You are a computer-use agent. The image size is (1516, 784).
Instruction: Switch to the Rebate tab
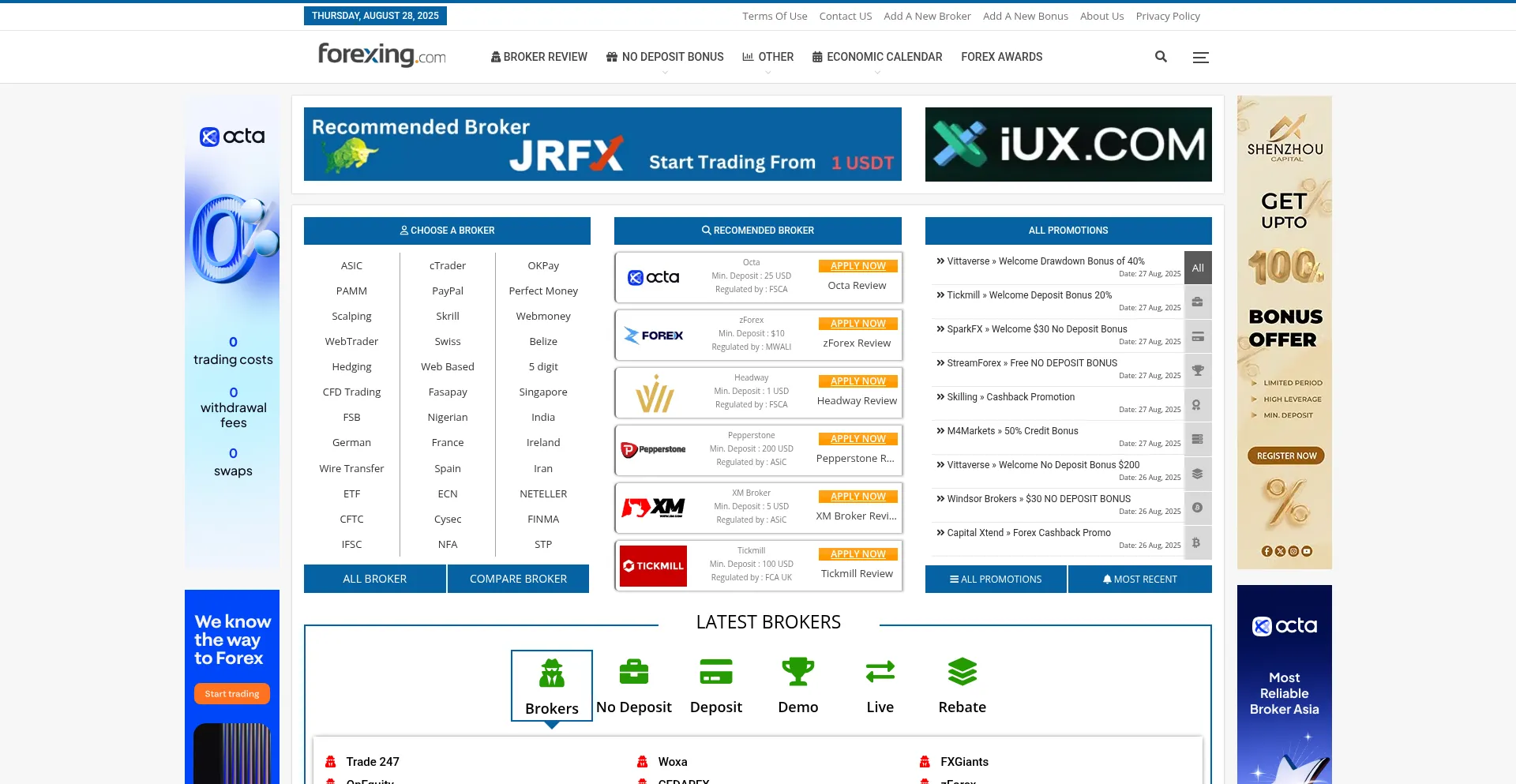click(x=963, y=685)
